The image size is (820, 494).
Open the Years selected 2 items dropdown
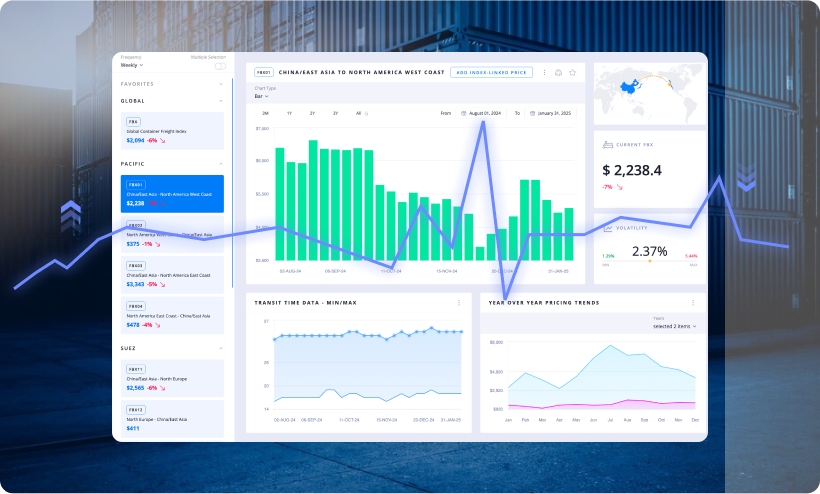click(x=675, y=326)
